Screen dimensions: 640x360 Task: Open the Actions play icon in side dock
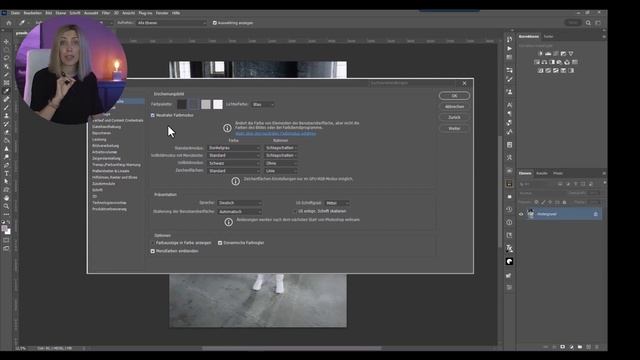pos(509,48)
